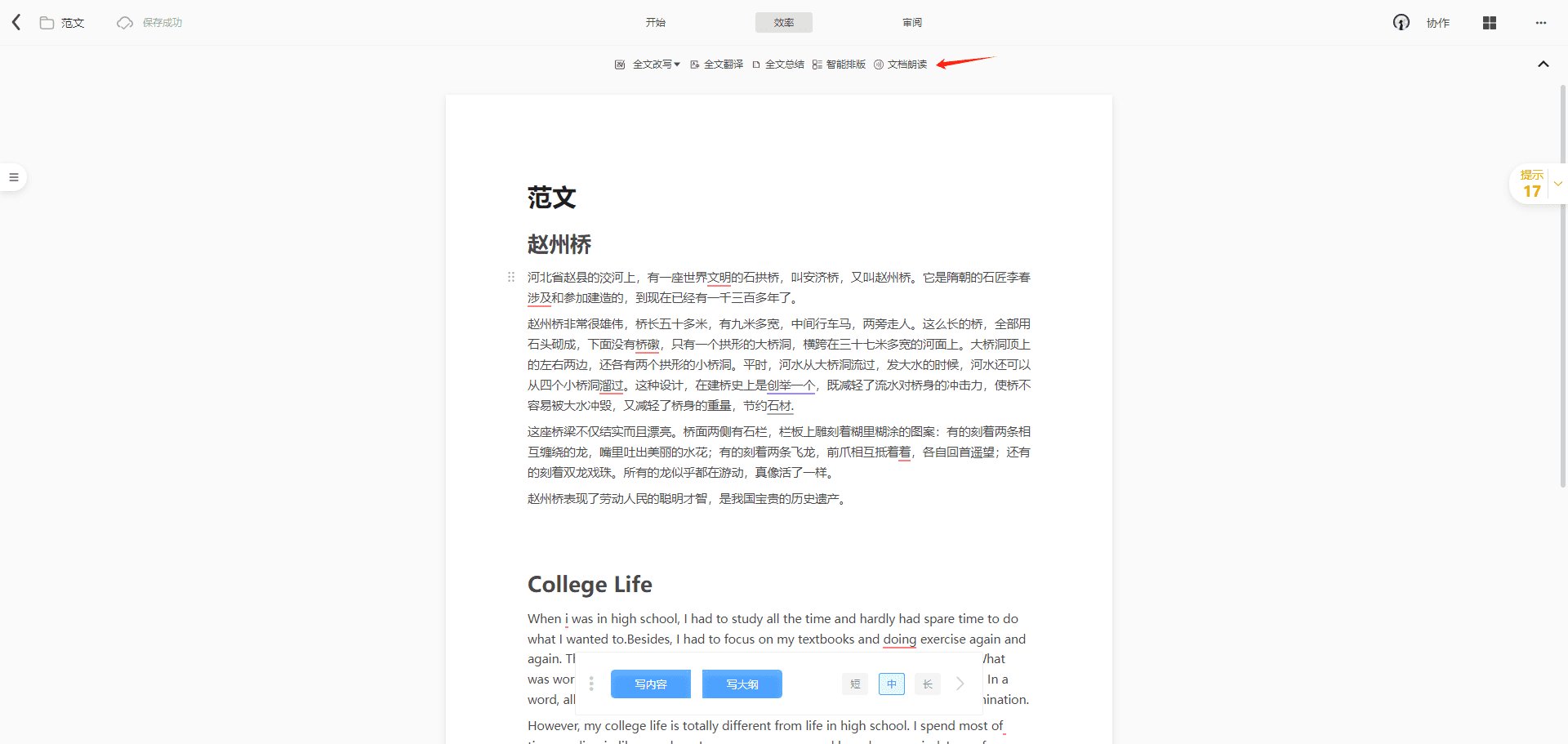Click the back arrow icon
This screenshot has width=1568, height=744.
click(16, 22)
